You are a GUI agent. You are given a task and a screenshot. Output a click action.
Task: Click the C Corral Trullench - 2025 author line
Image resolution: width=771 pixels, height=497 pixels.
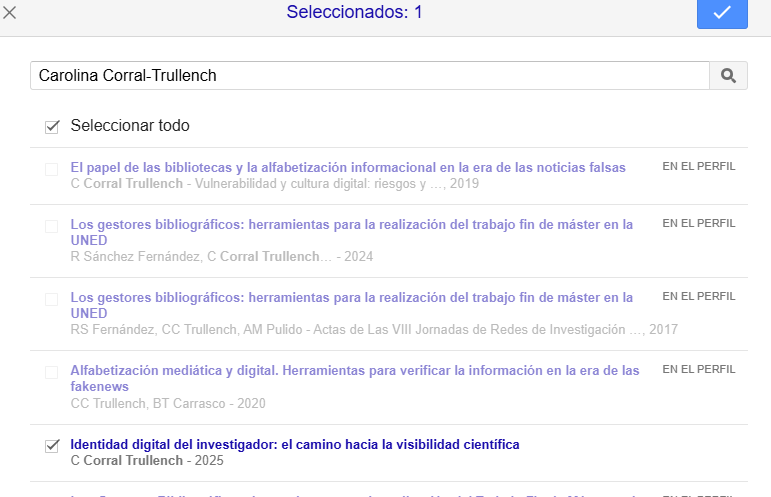pyautogui.click(x=147, y=461)
